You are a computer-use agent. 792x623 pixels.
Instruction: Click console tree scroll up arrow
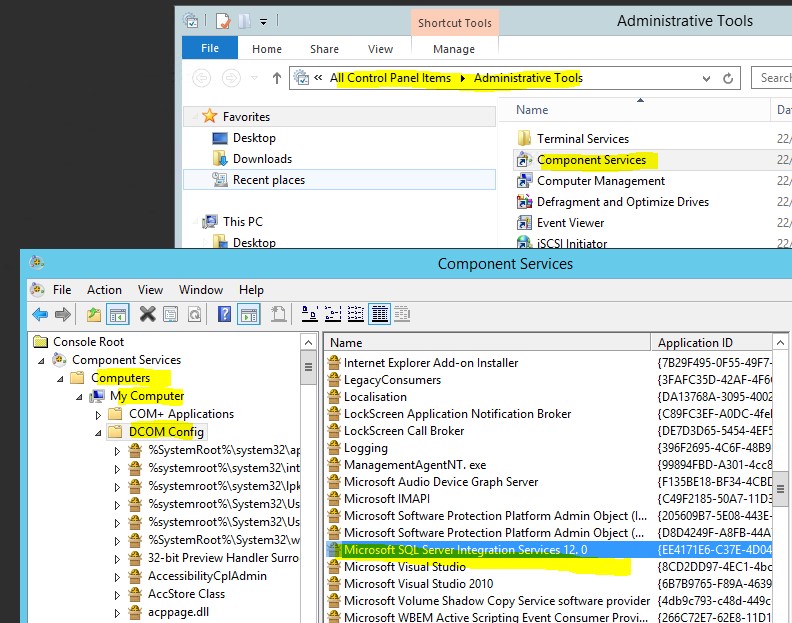point(309,343)
